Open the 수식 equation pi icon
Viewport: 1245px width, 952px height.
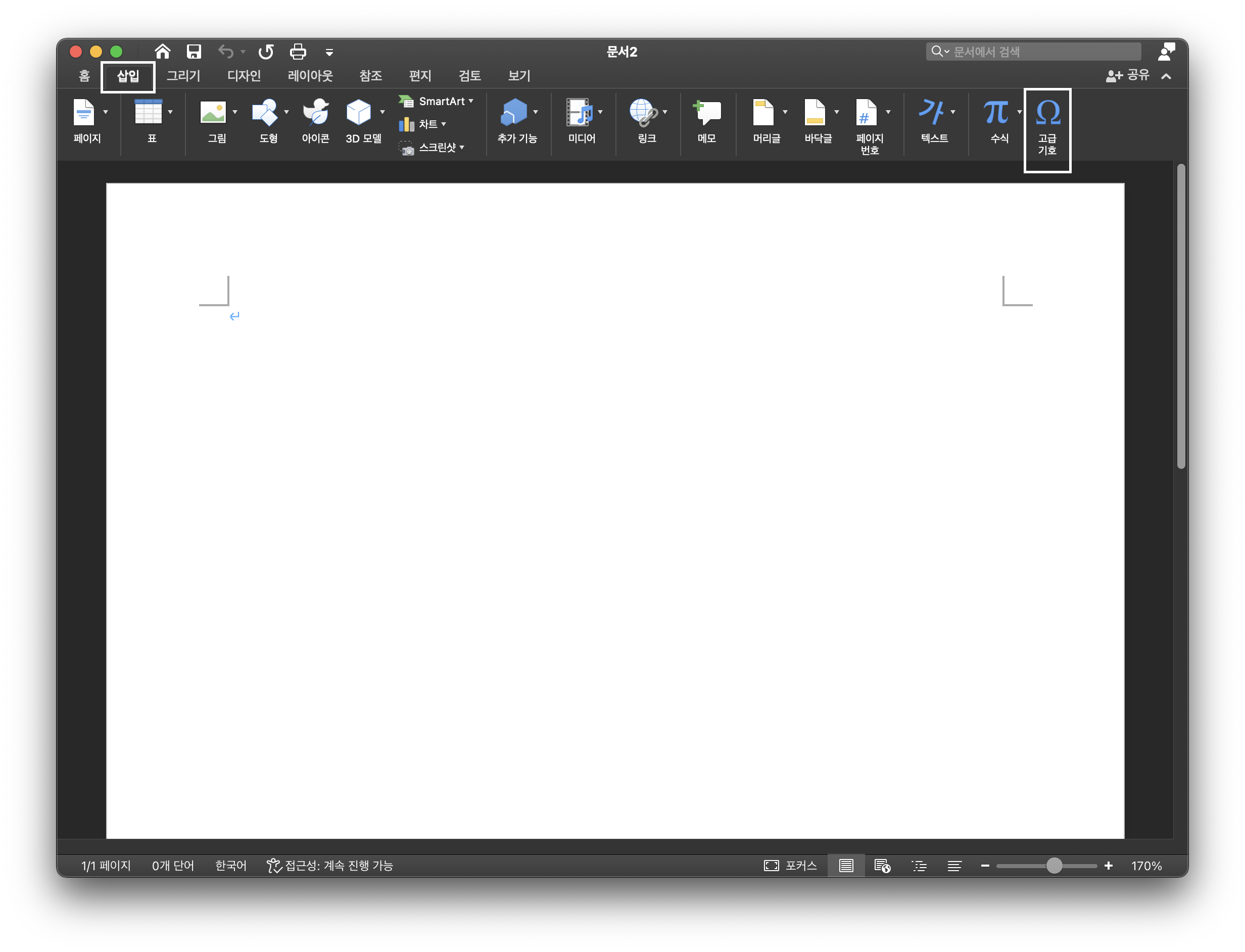pyautogui.click(x=996, y=113)
